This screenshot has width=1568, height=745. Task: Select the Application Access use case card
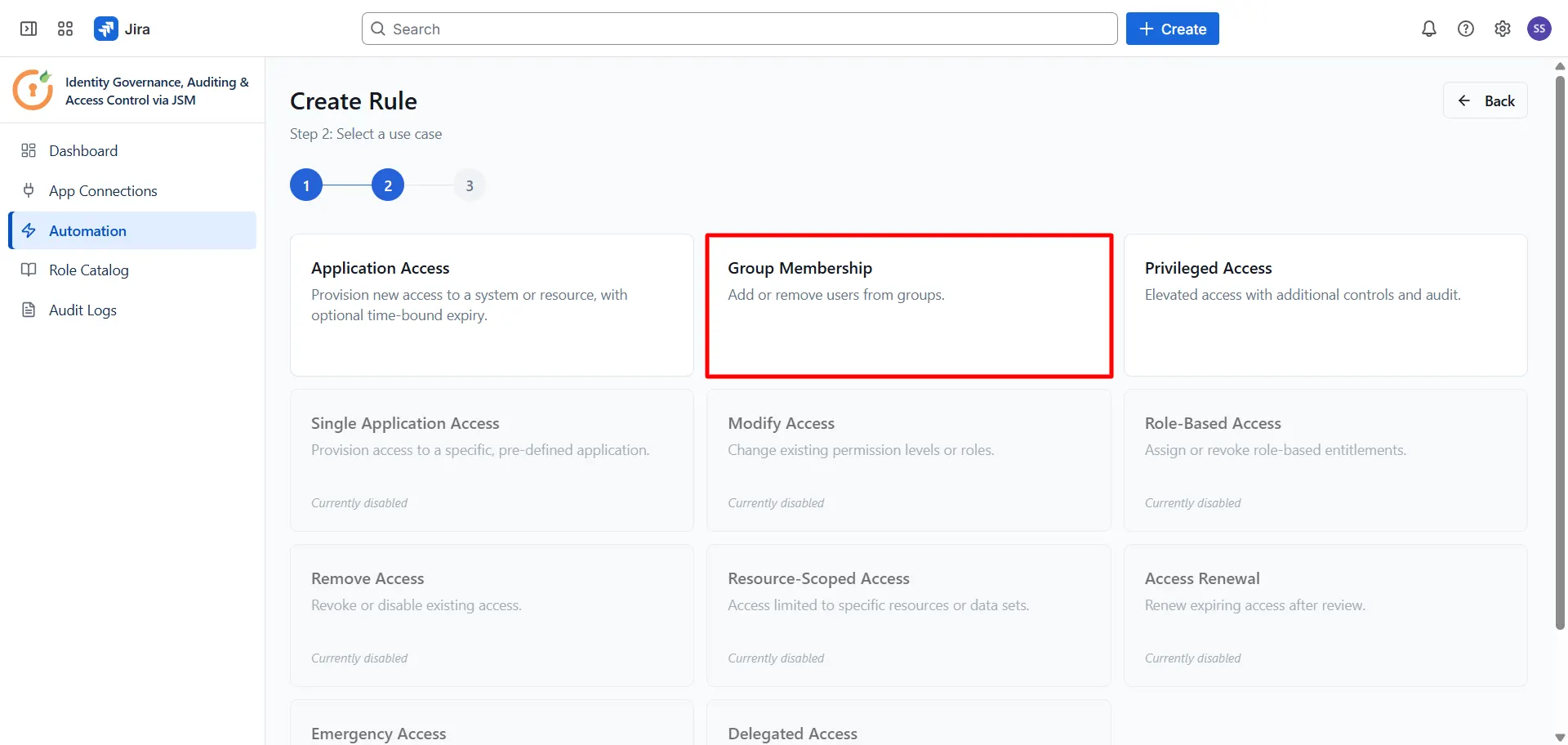point(492,306)
